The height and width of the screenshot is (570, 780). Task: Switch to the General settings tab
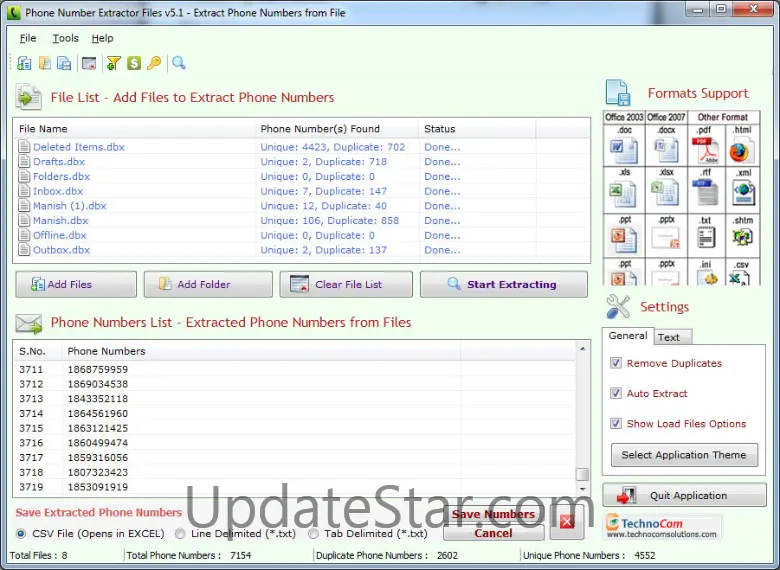(x=628, y=336)
